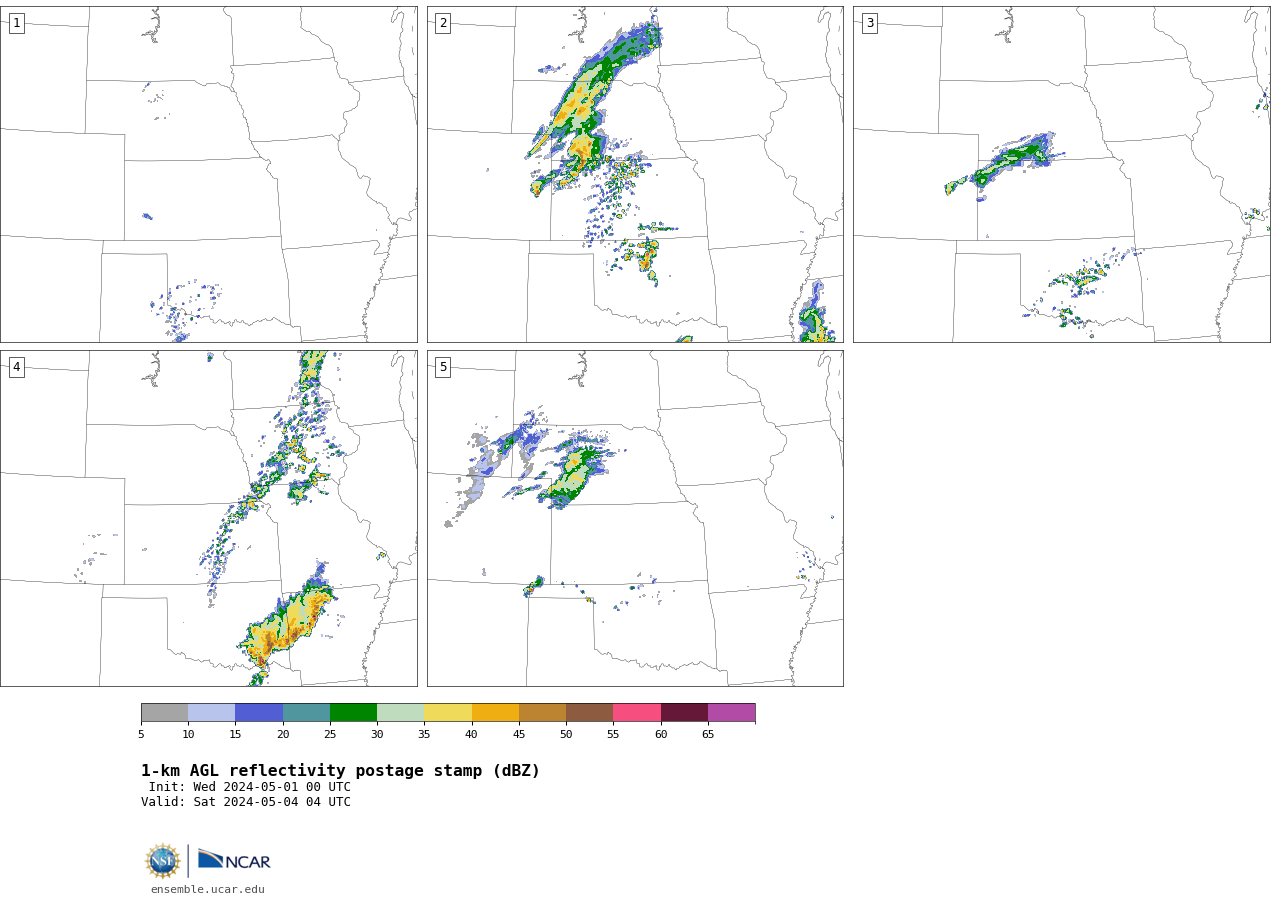Click the member number label '2'
This screenshot has width=1280, height=901.
coord(443,23)
